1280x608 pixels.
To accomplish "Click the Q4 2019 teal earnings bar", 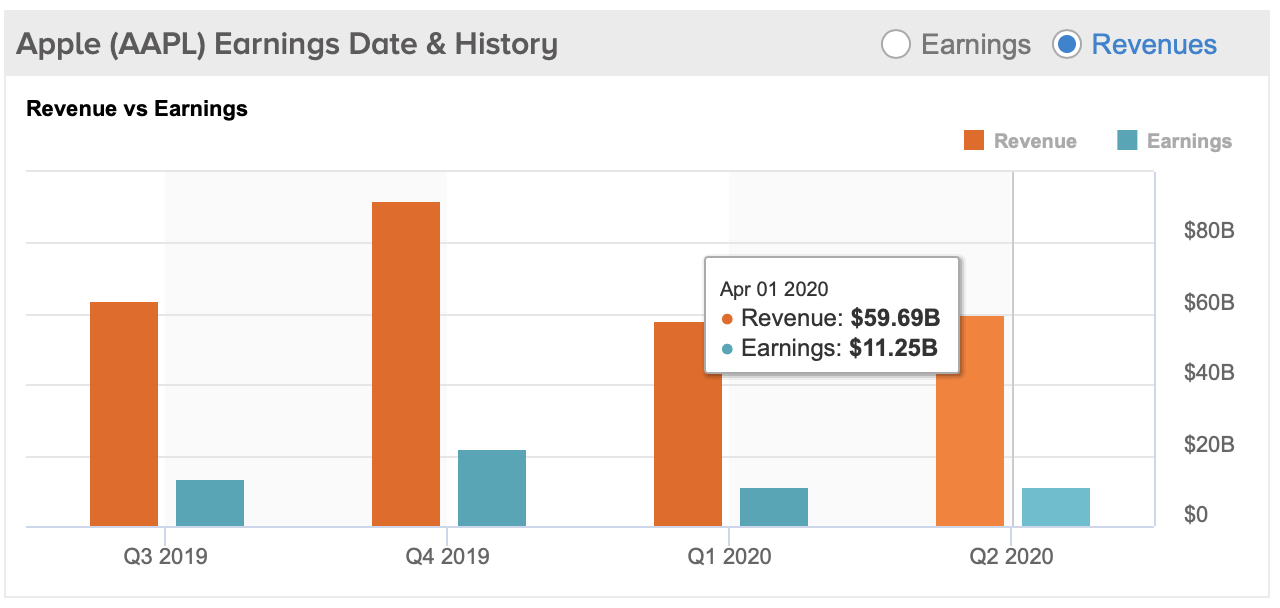I will pos(492,488).
